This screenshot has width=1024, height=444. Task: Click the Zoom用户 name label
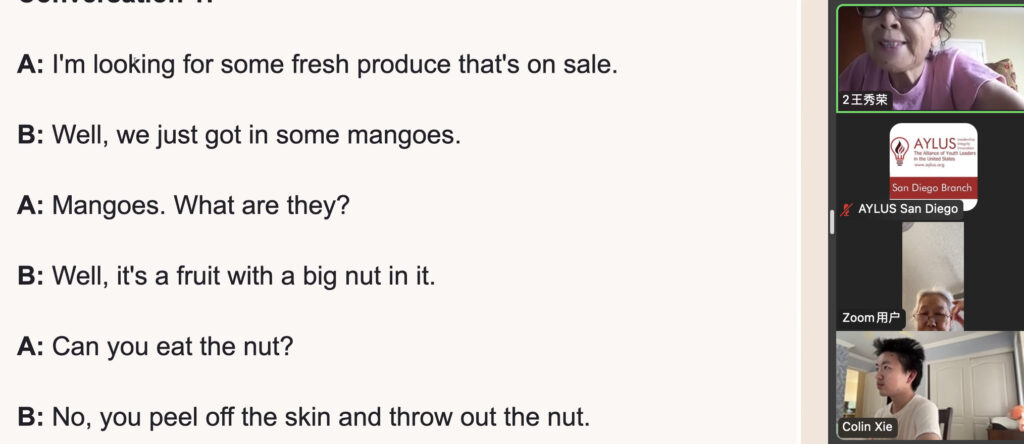[871, 319]
